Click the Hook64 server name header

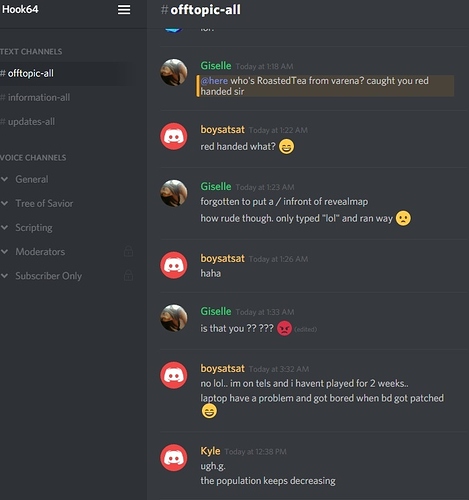pos(20,9)
